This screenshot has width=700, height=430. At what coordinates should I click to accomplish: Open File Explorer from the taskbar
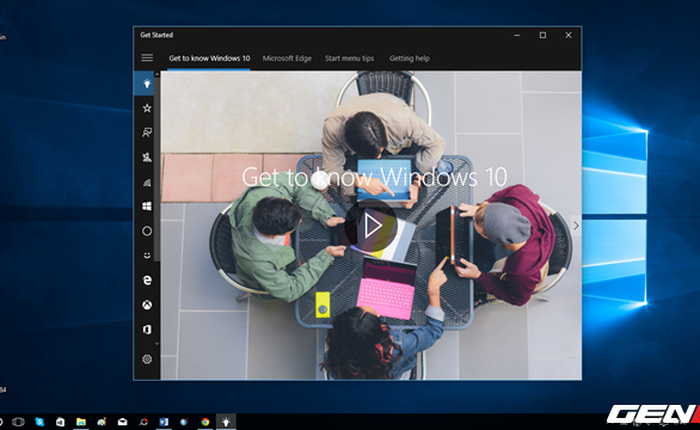(x=81, y=422)
